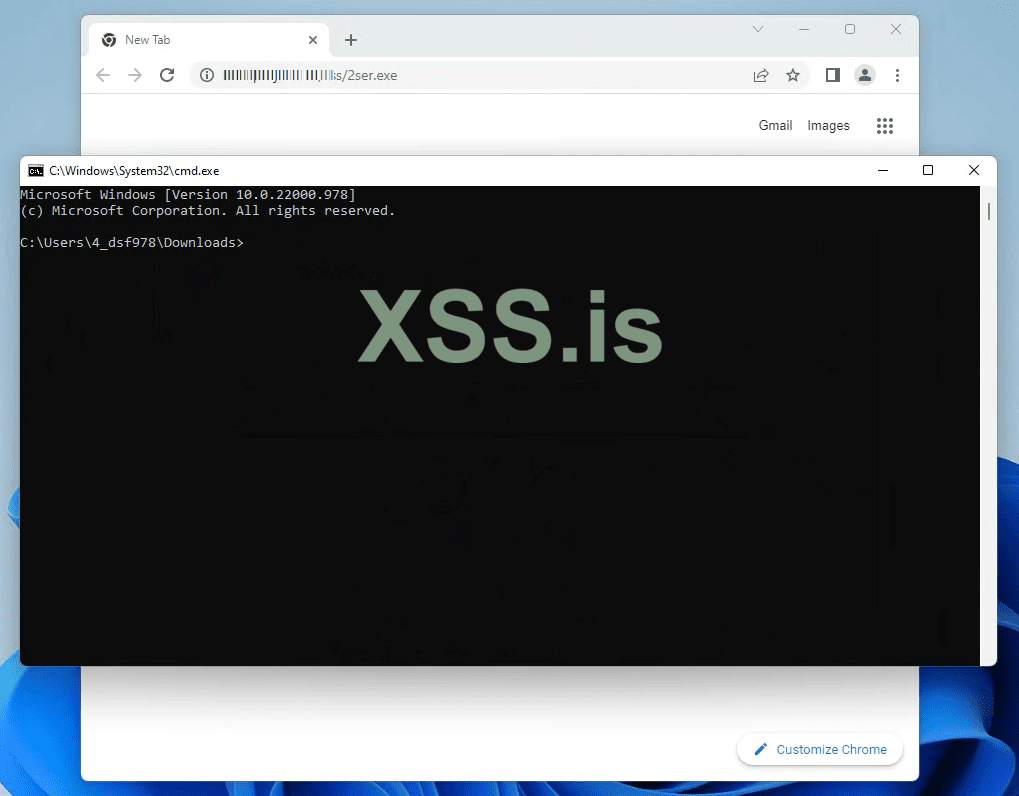Viewport: 1019px width, 796px height.
Task: Expand Chrome tab search chevron
Action: pos(758,29)
